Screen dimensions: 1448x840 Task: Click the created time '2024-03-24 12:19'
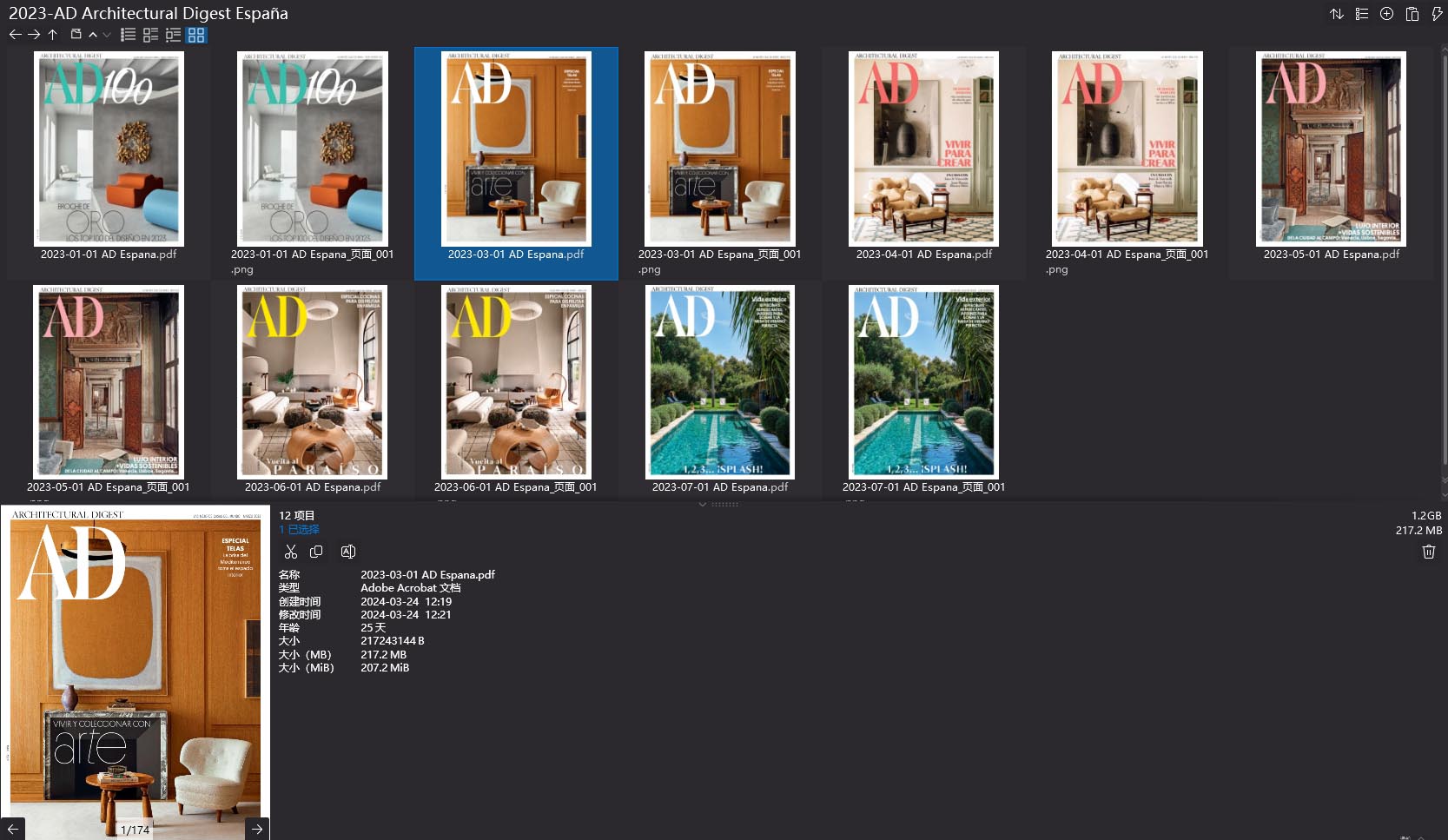pos(406,601)
